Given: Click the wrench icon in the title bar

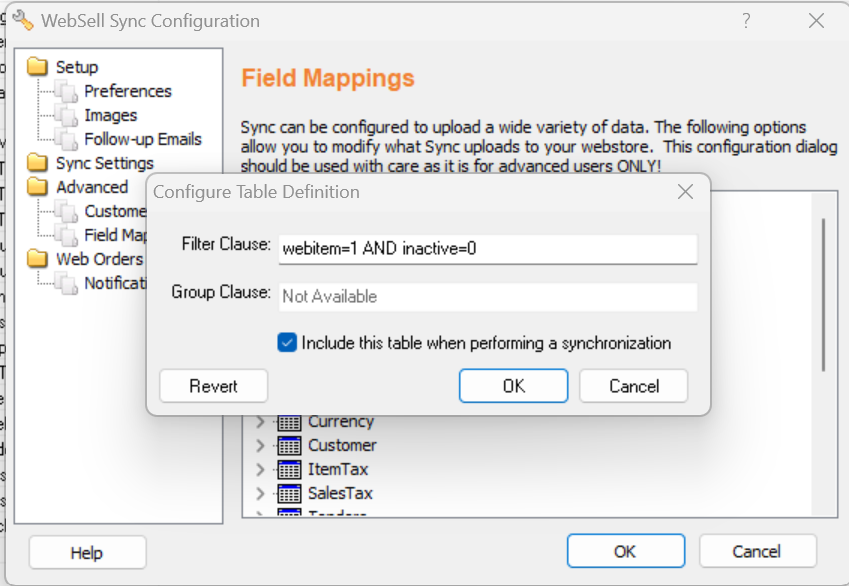Looking at the screenshot, I should (x=23, y=21).
